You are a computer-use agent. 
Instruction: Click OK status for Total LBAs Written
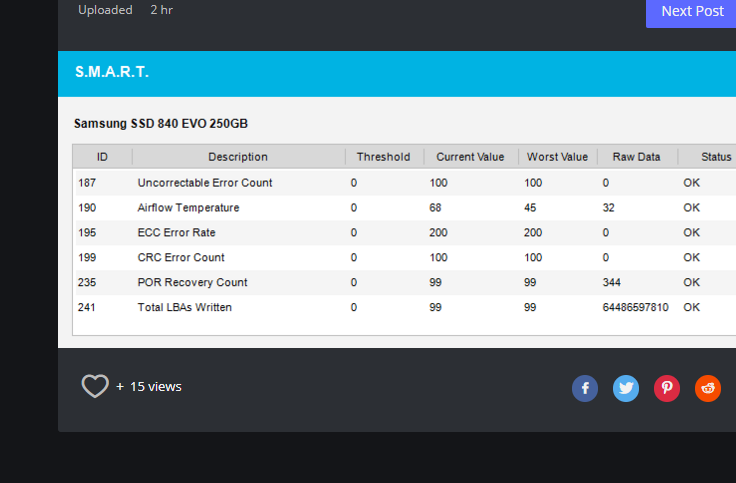(x=691, y=307)
